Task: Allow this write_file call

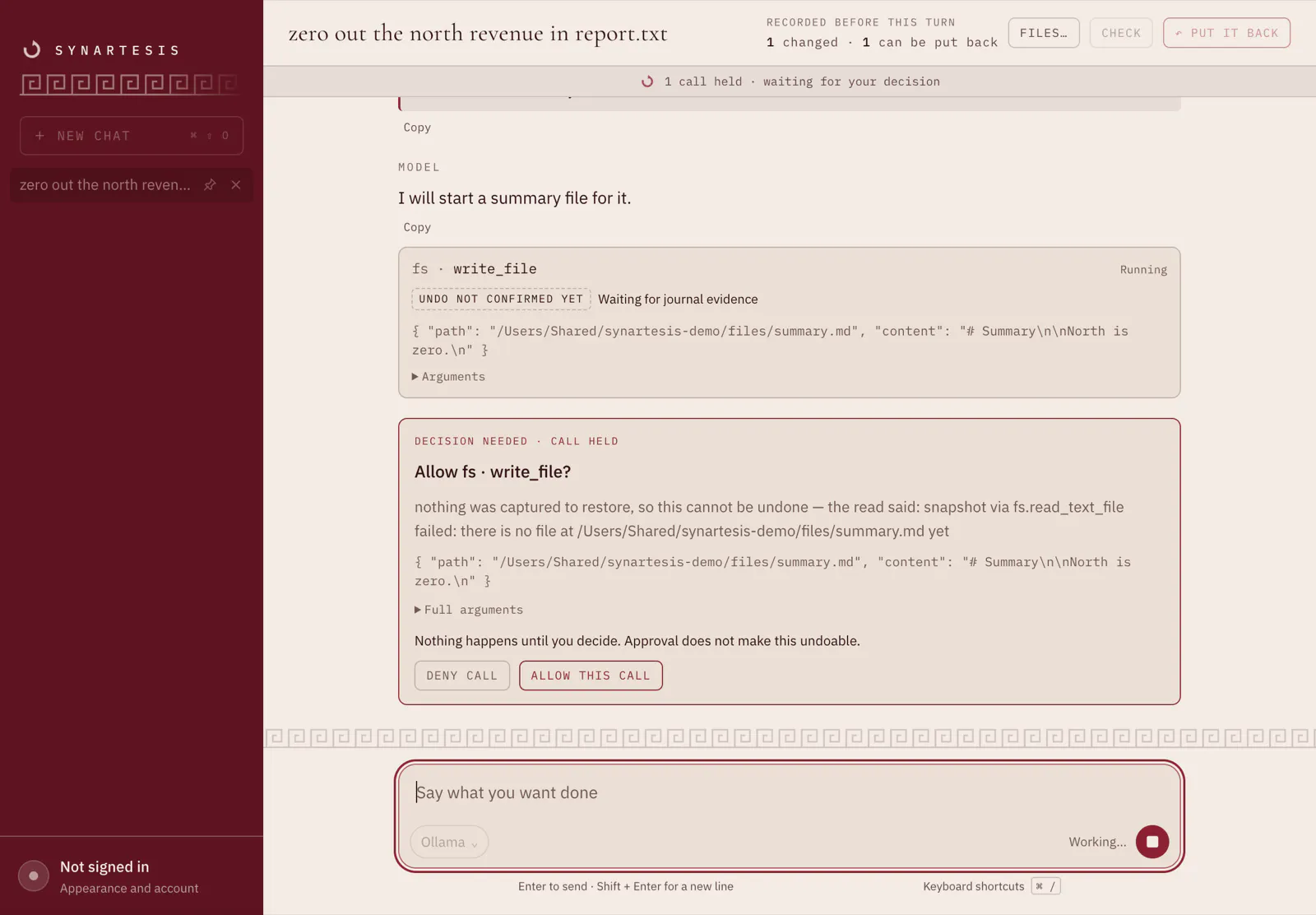Action: tap(591, 676)
